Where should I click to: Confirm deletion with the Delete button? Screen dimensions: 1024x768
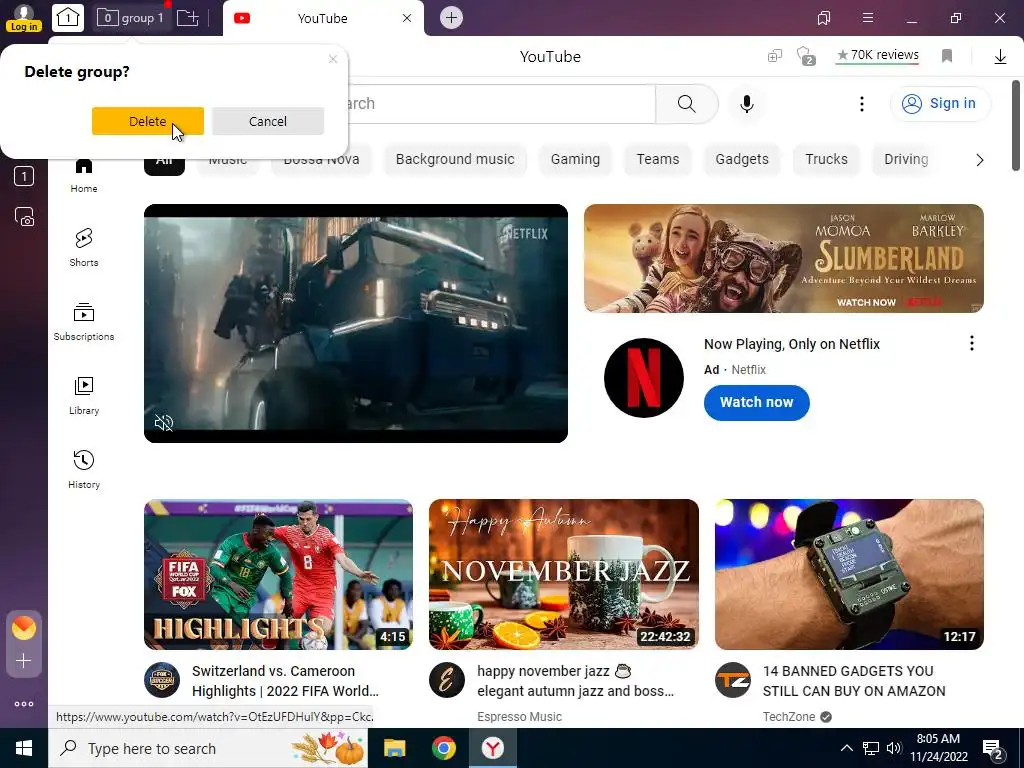(x=148, y=121)
